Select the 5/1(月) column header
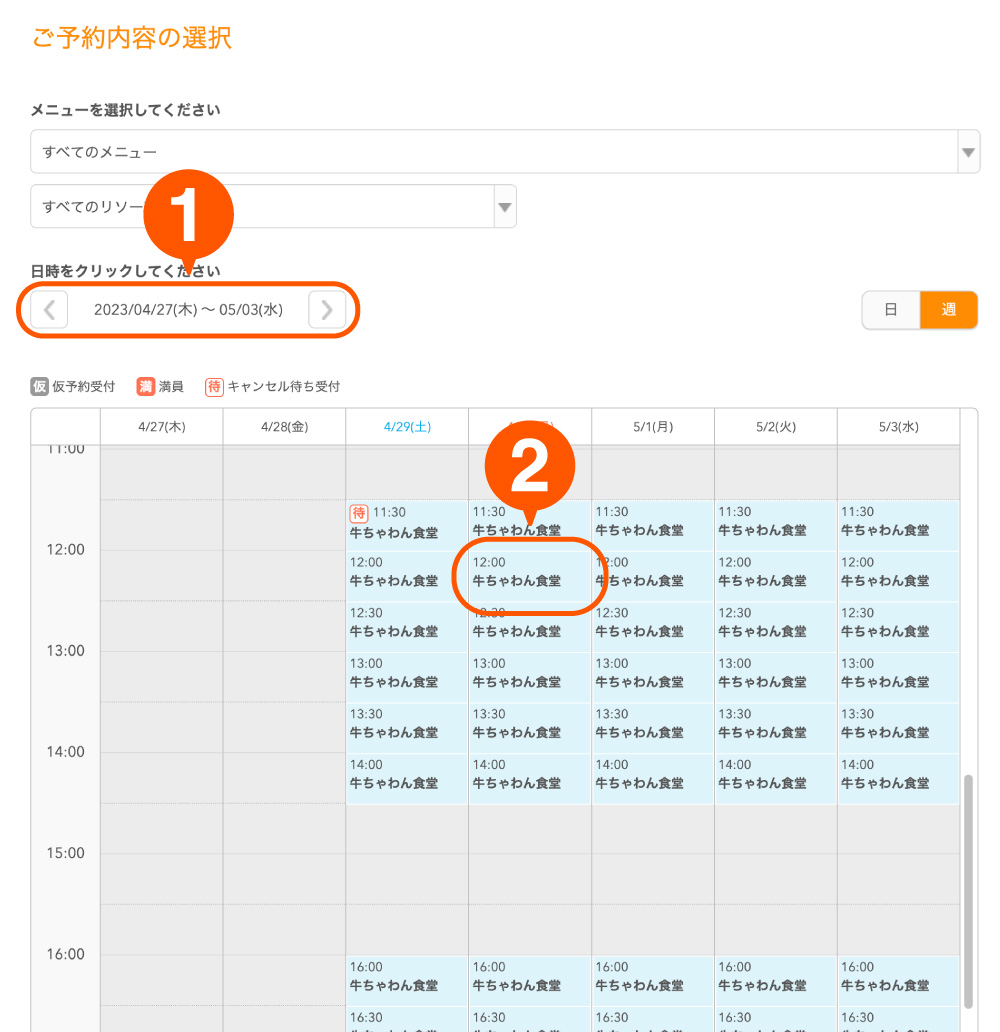1000x1032 pixels. pos(652,426)
